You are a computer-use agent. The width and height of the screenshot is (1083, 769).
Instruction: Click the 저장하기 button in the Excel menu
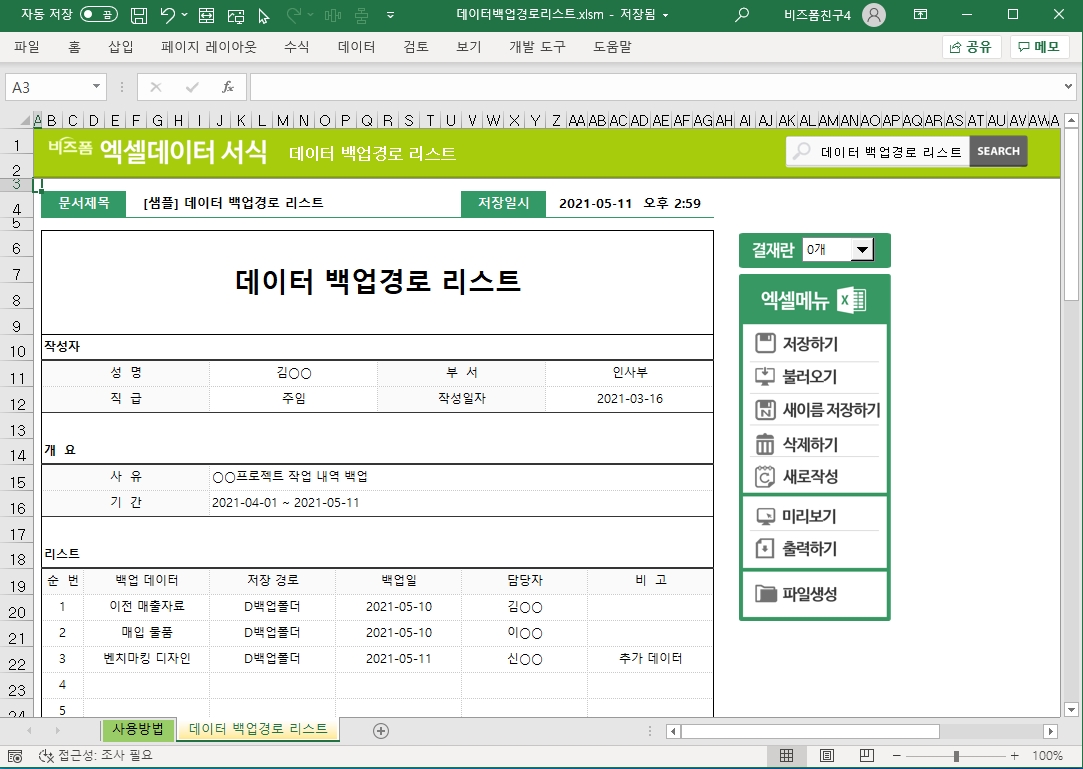pos(810,344)
